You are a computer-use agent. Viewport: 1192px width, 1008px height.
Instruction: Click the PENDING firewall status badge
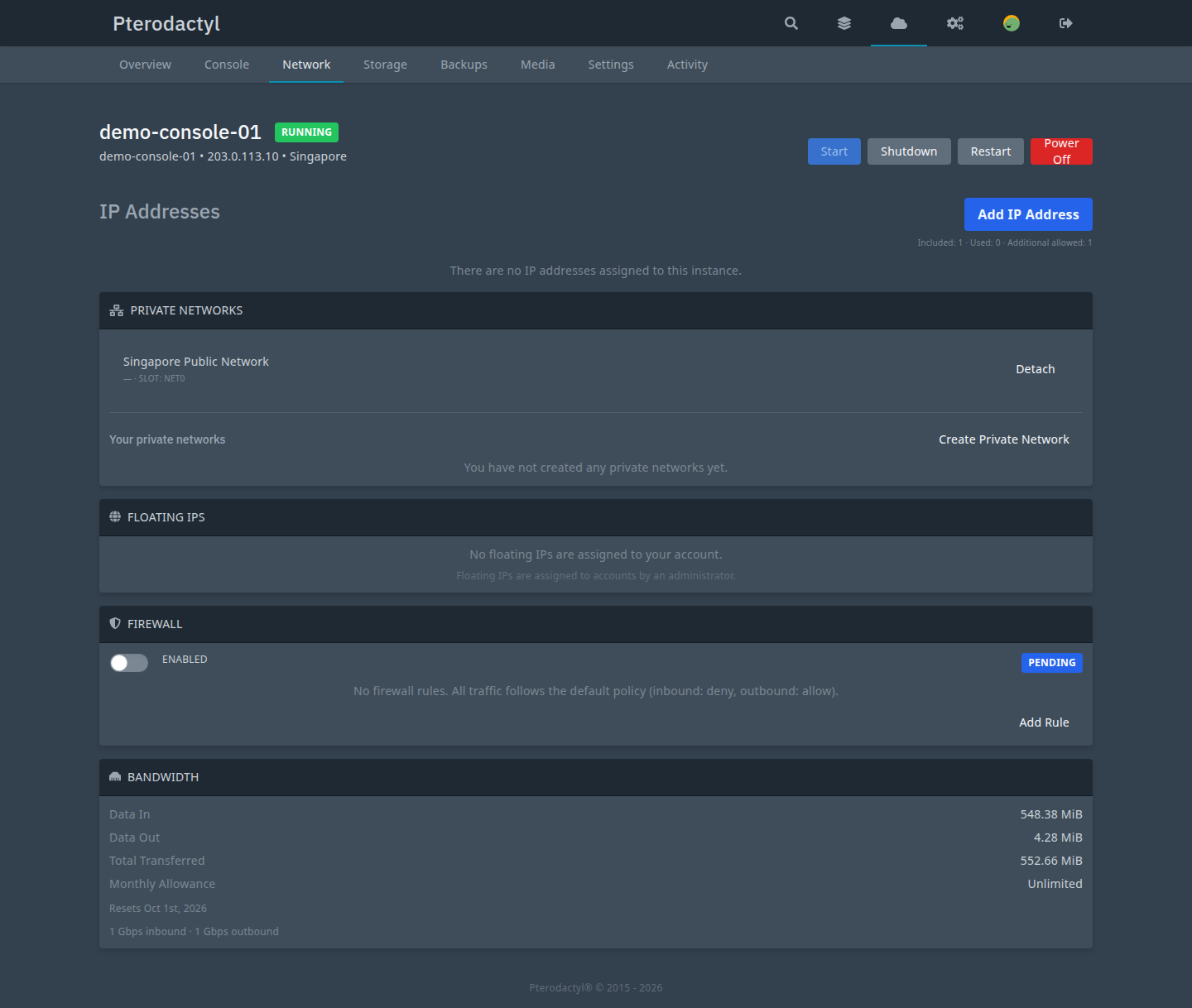pos(1052,663)
